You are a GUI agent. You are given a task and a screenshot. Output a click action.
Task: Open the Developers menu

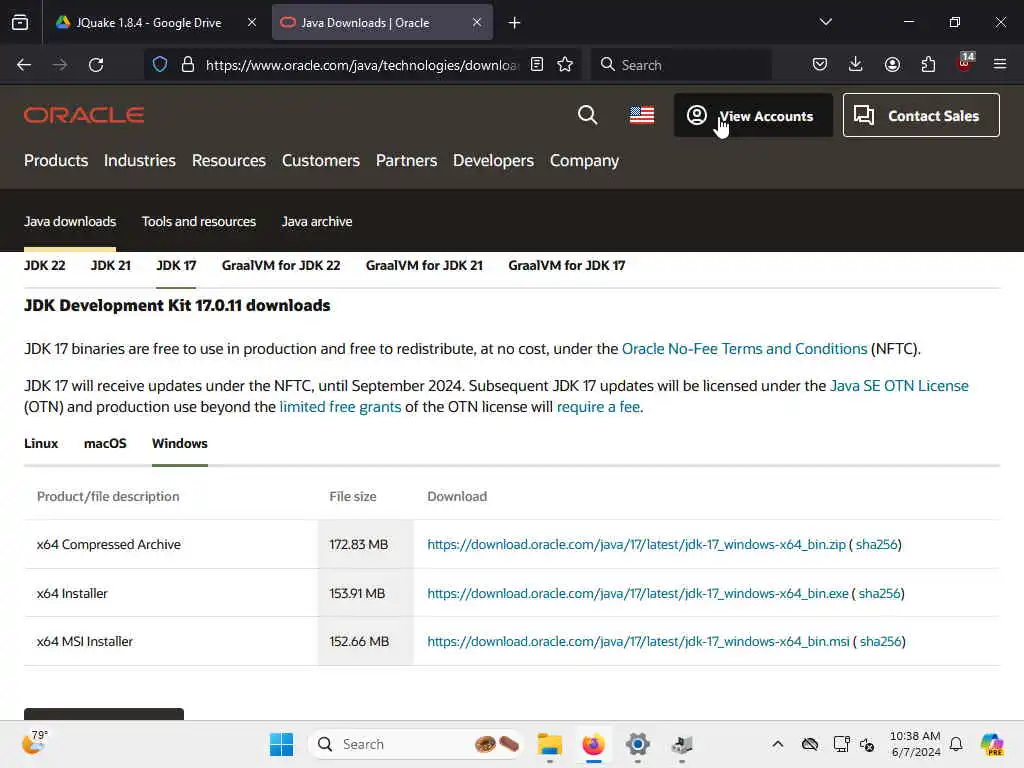click(493, 161)
